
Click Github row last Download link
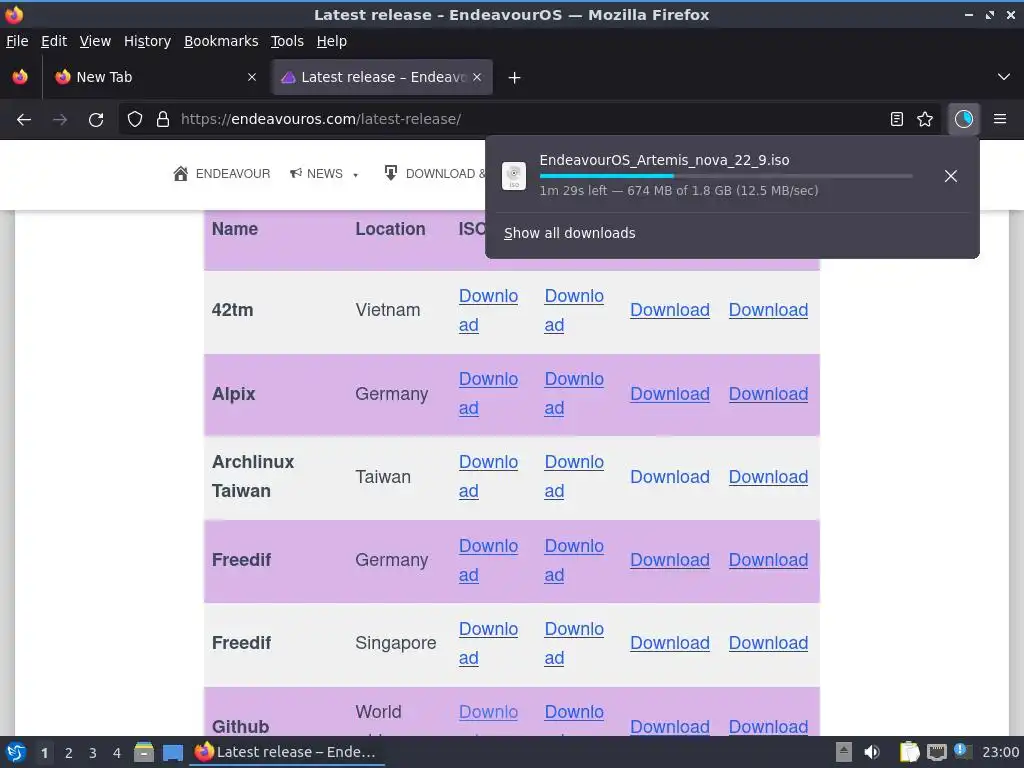(x=768, y=726)
